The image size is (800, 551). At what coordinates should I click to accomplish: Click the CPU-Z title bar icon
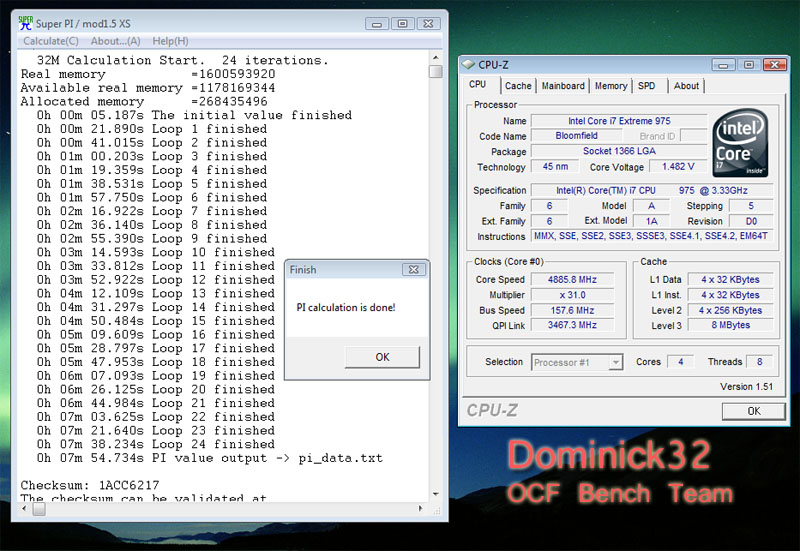tap(467, 64)
